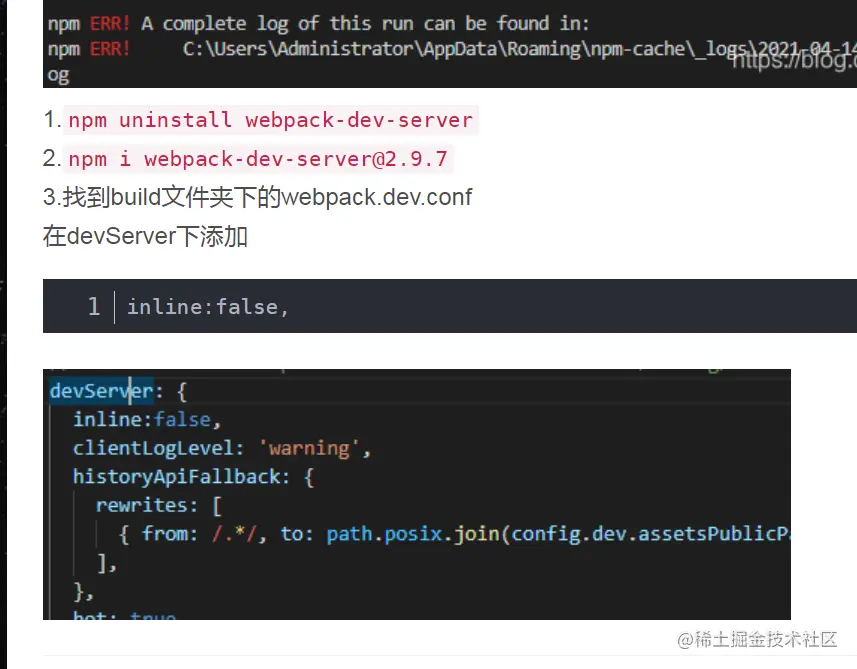Click 'inline:false,' line inside editor image
This screenshot has height=669, width=857.
[146, 420]
